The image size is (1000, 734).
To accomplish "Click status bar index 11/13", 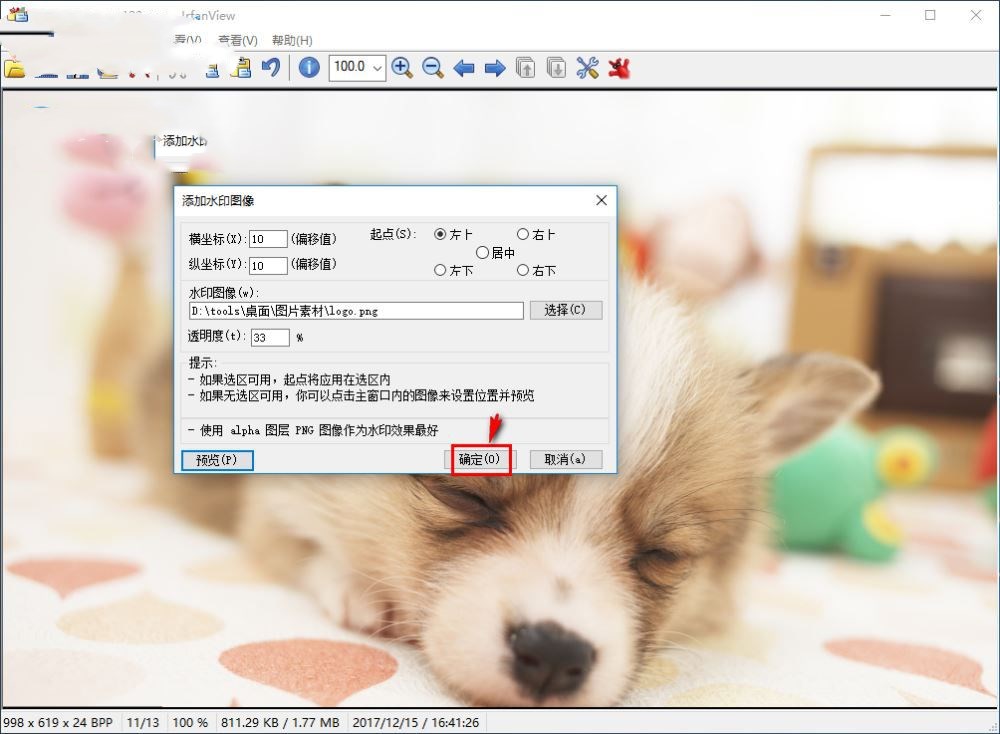I will click(x=143, y=723).
